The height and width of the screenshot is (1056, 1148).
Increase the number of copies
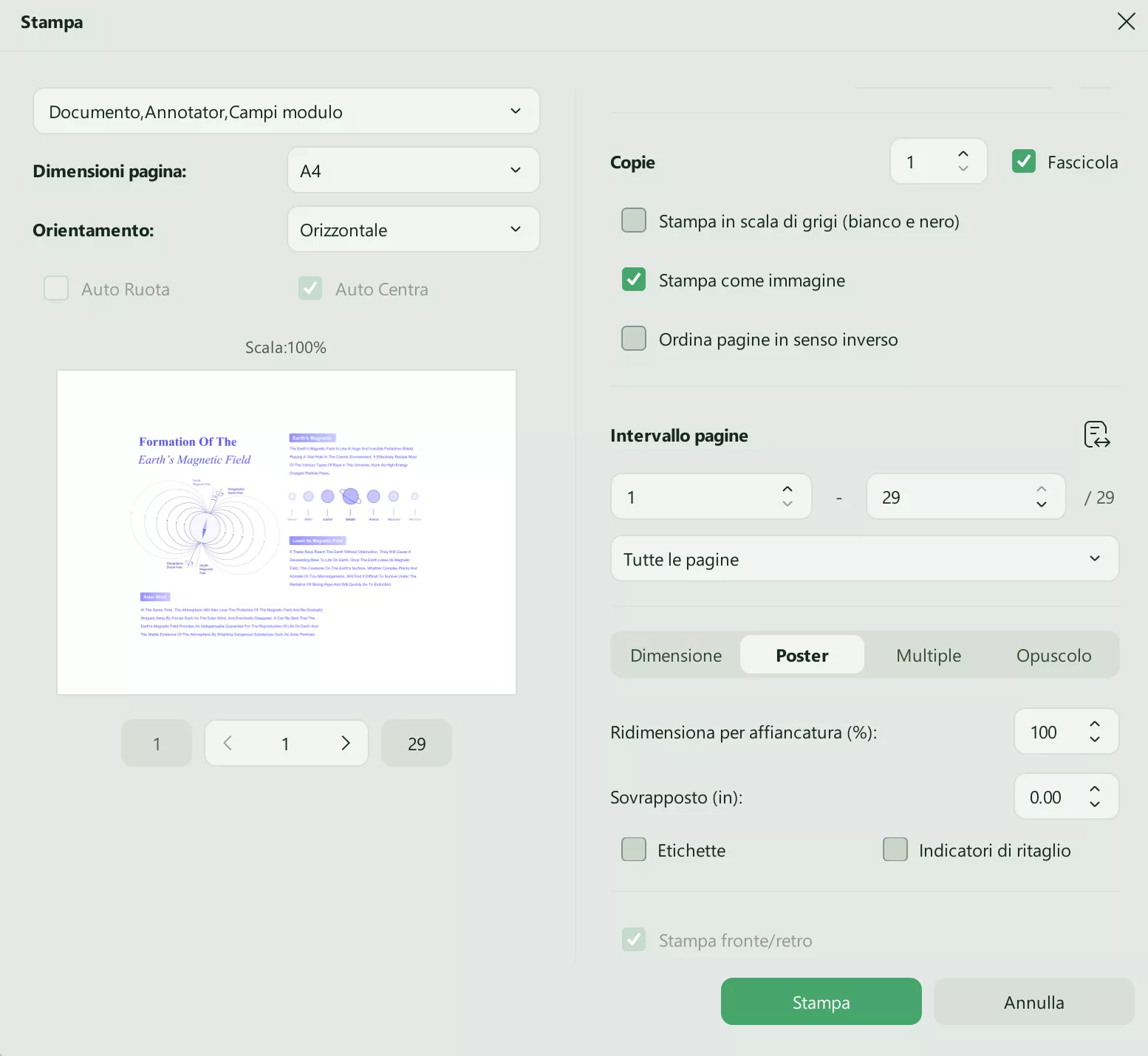coord(963,154)
